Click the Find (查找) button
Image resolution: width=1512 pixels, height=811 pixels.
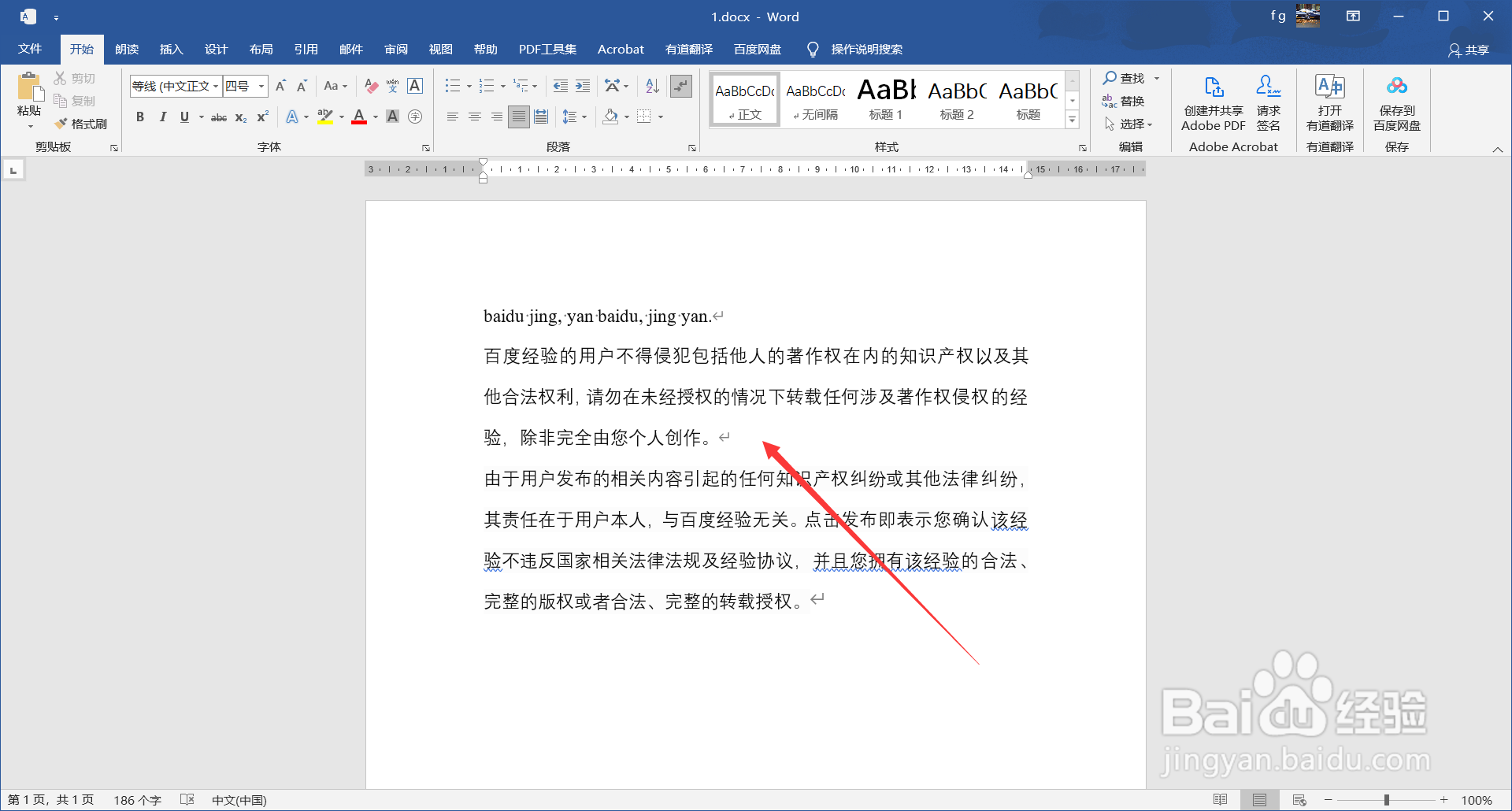click(1124, 78)
